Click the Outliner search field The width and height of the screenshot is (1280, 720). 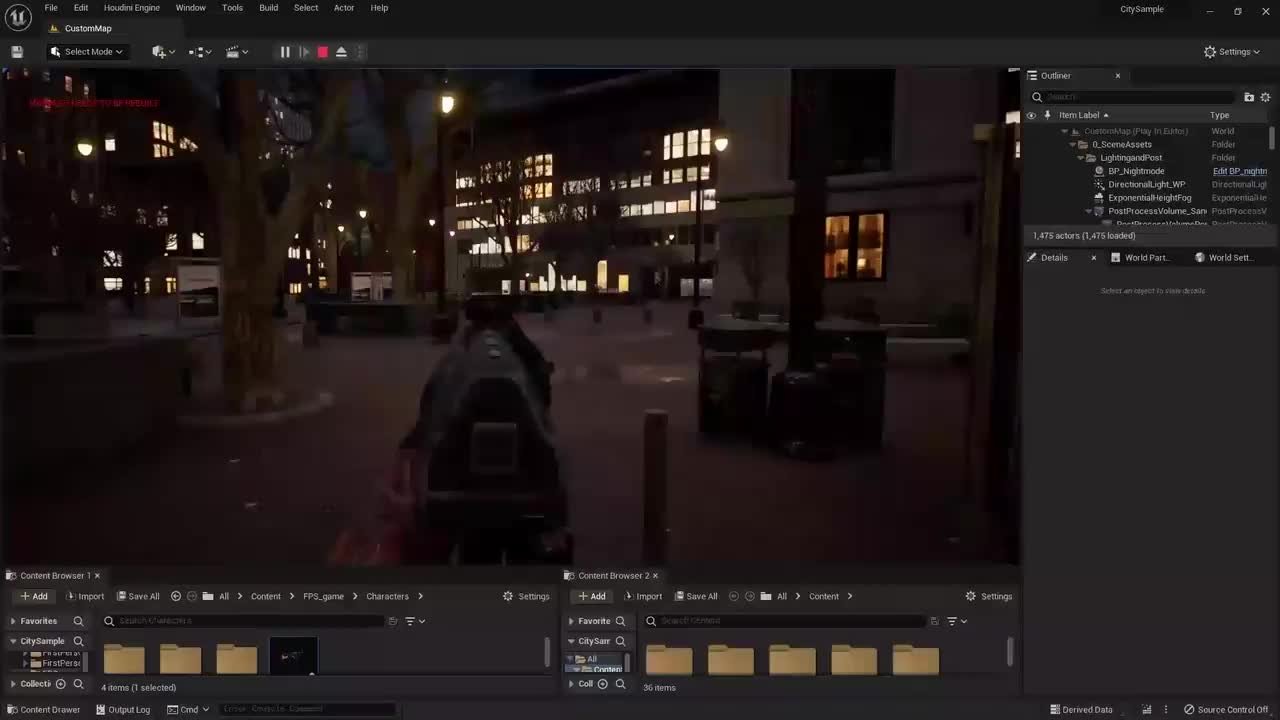[1134, 97]
